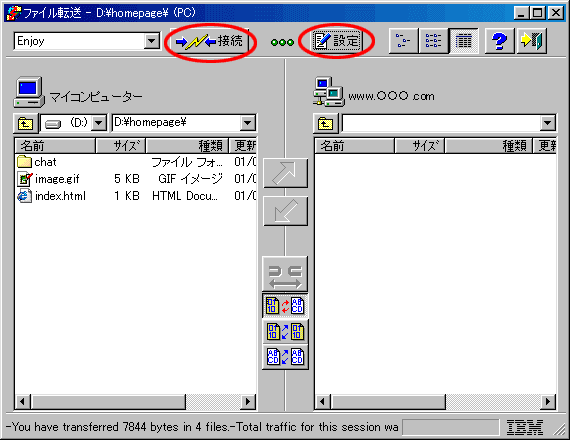
Task: Select ASCII text transfer mode button
Action: 285,357
